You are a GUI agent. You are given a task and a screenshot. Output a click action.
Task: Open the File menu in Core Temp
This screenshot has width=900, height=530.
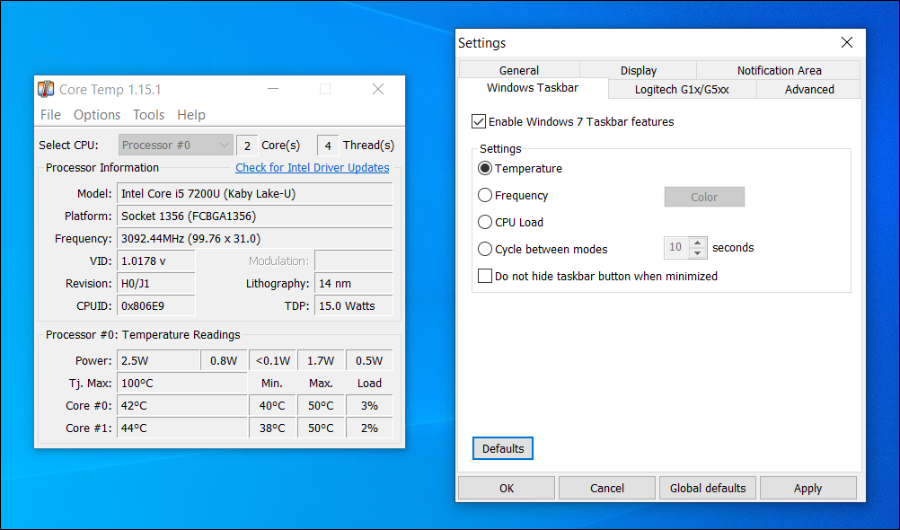[x=51, y=115]
